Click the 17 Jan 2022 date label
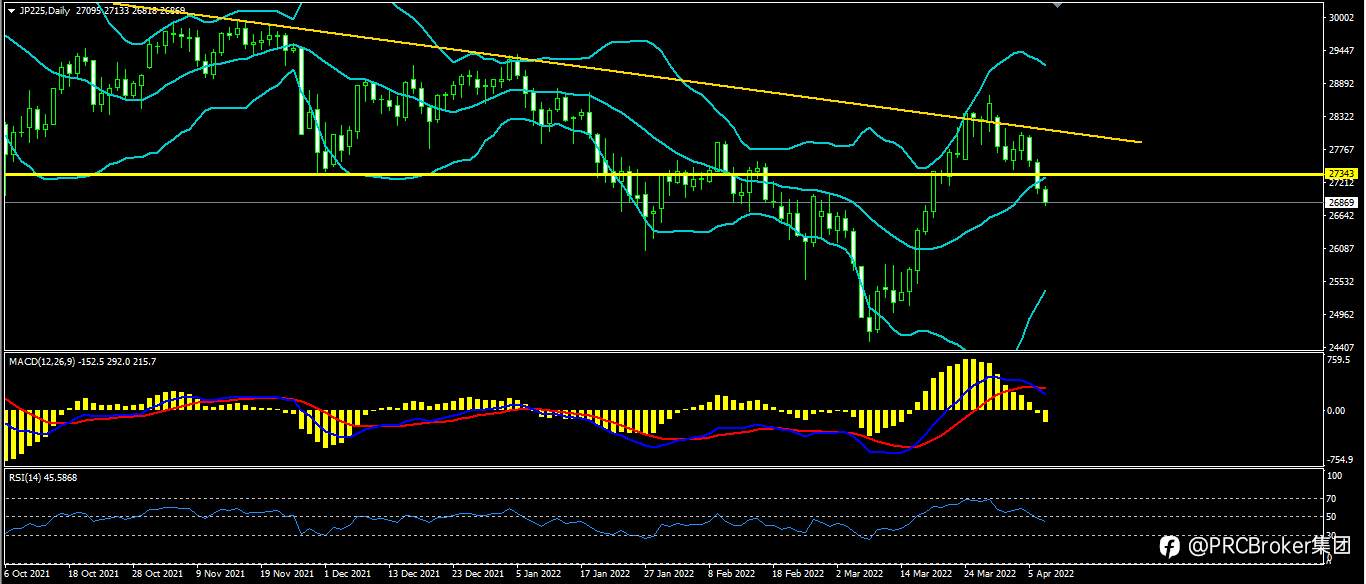The height and width of the screenshot is (584, 1366). coord(605,575)
